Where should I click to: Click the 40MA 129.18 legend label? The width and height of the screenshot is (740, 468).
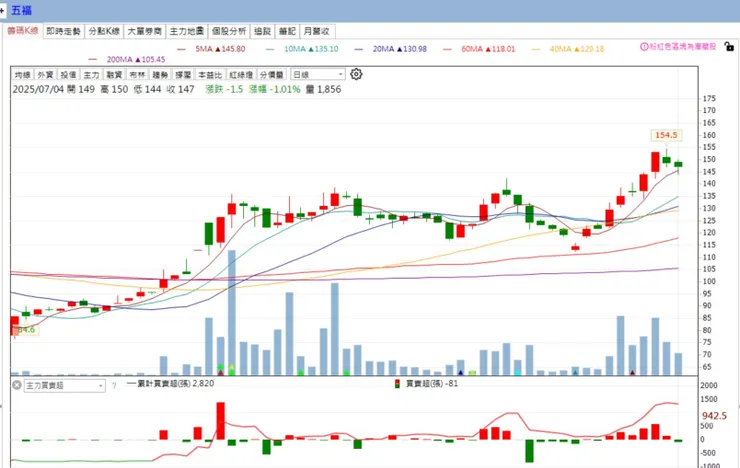tap(577, 49)
